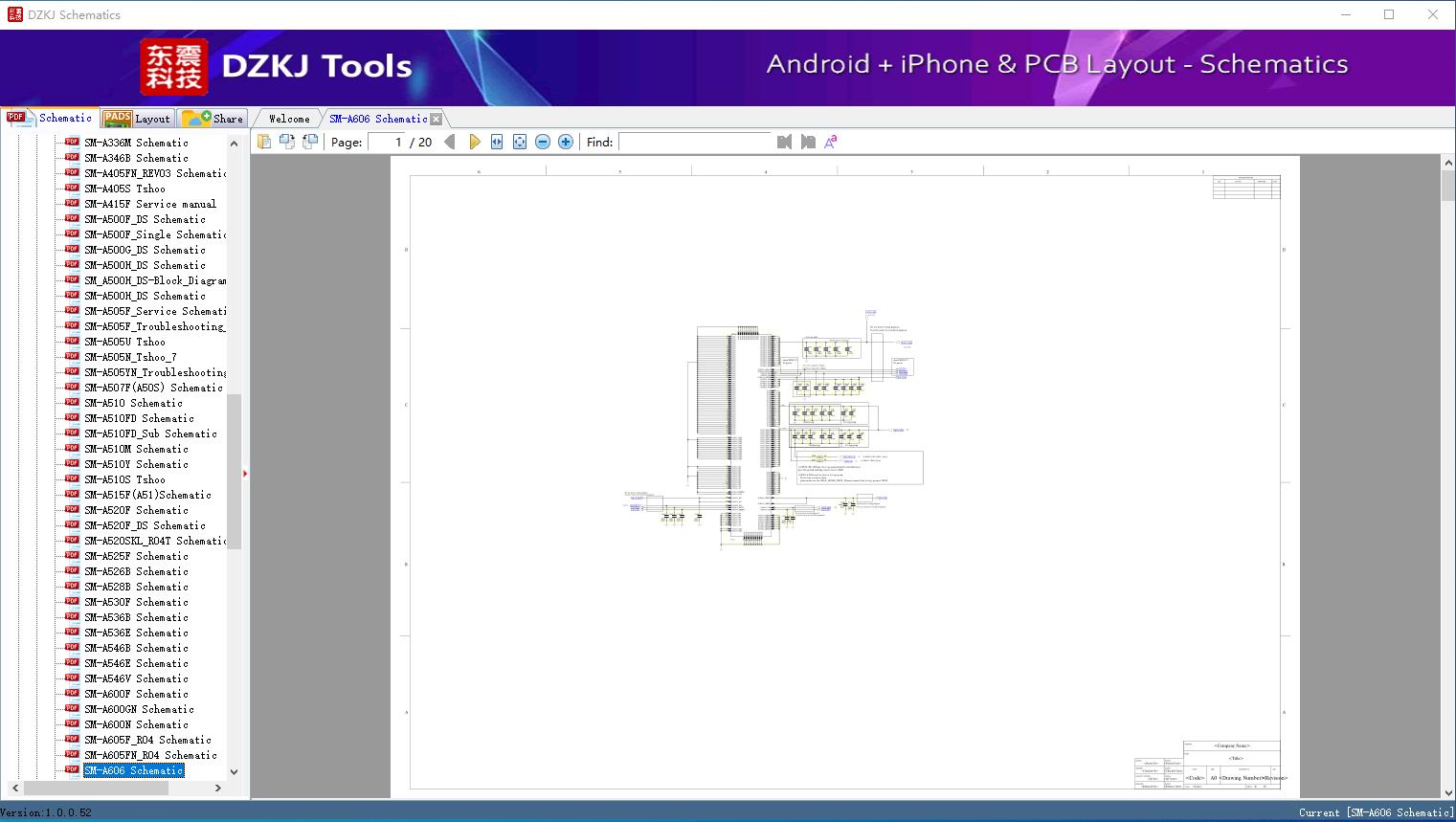Go to the next page
The width and height of the screenshot is (1456, 822).
pos(474,142)
